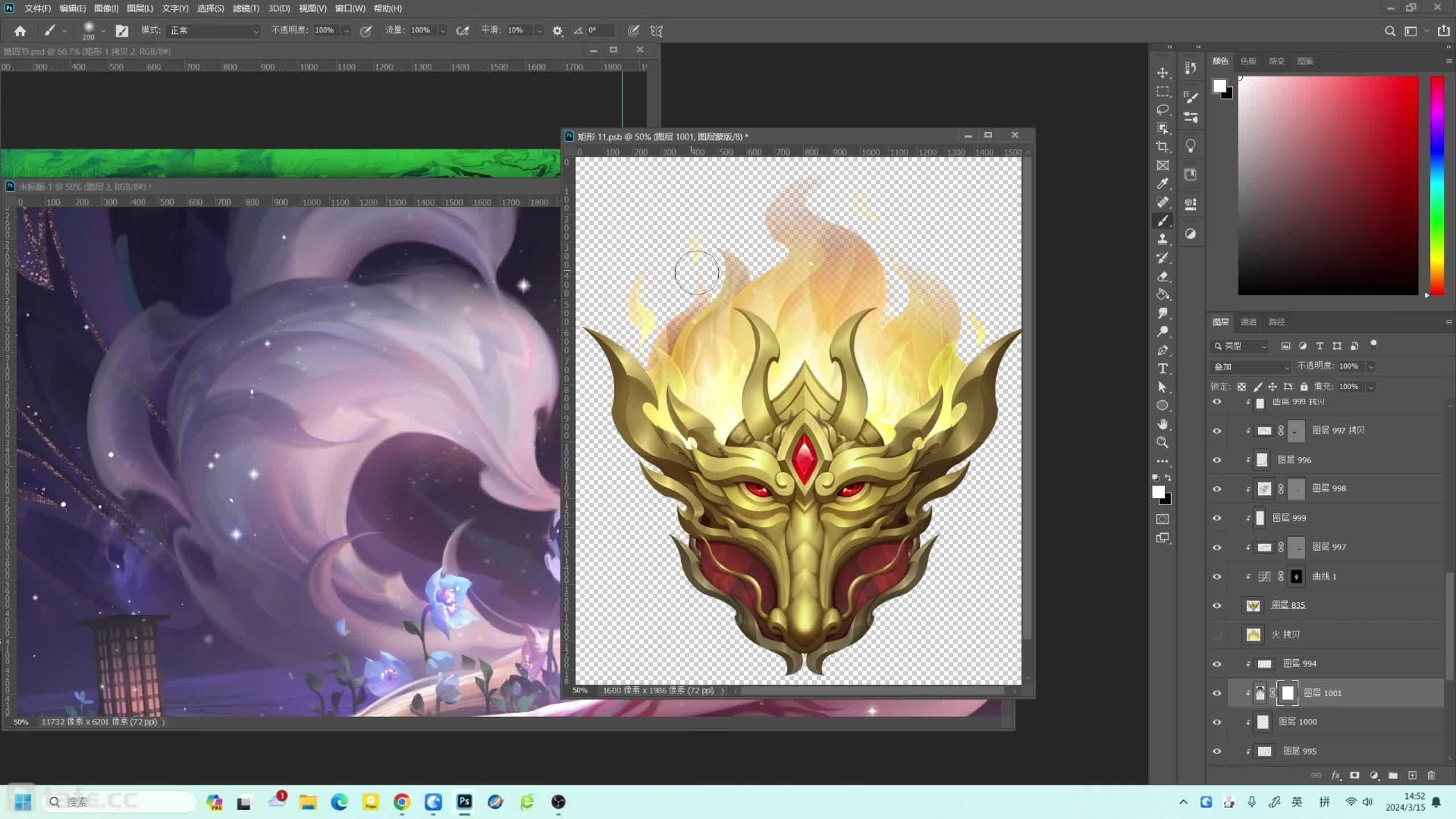Select layer mask thumbnail of 图层 1001
The height and width of the screenshot is (819, 1456).
coord(1288,693)
